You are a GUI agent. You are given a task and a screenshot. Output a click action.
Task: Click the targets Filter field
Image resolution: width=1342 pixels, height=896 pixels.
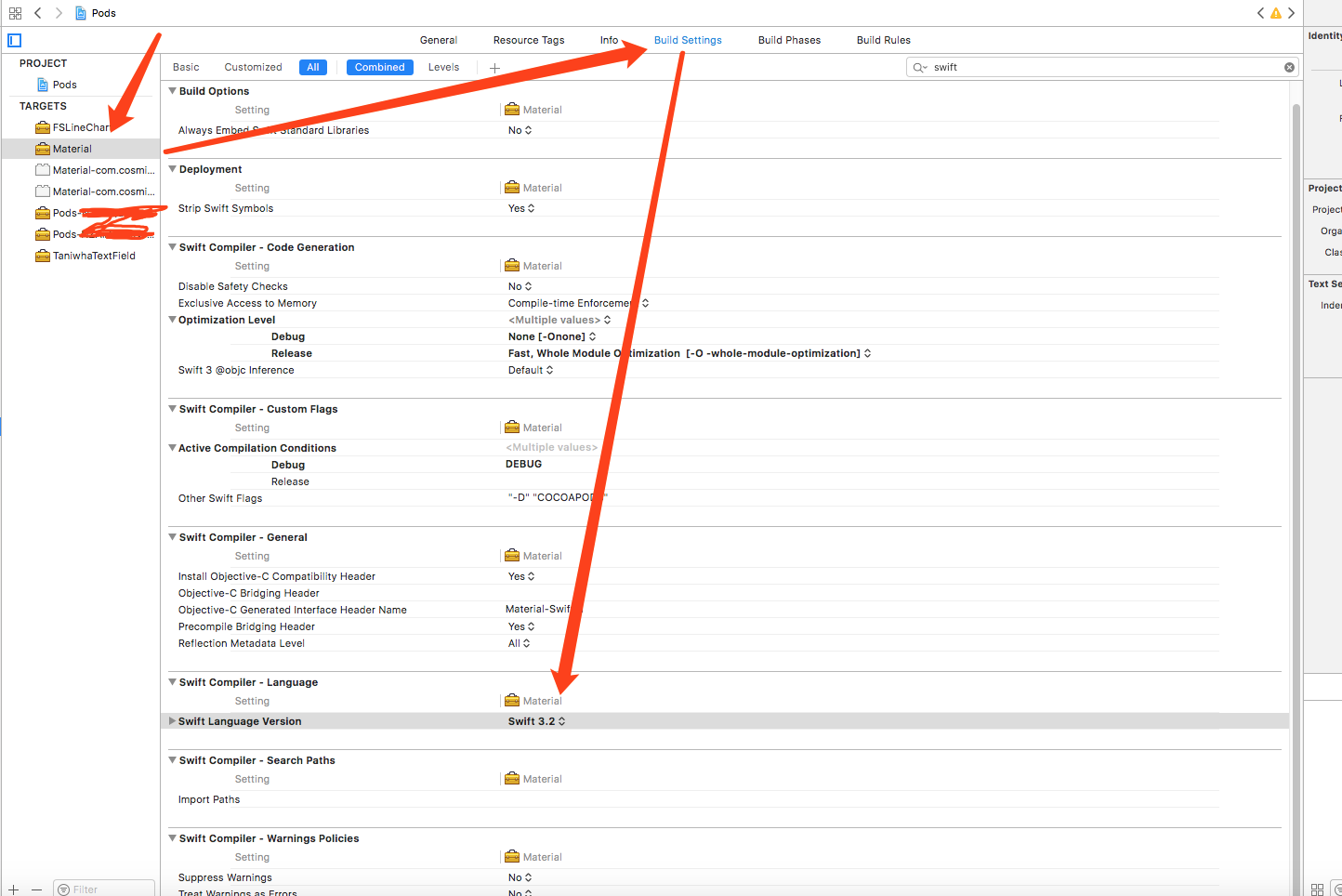[x=104, y=889]
